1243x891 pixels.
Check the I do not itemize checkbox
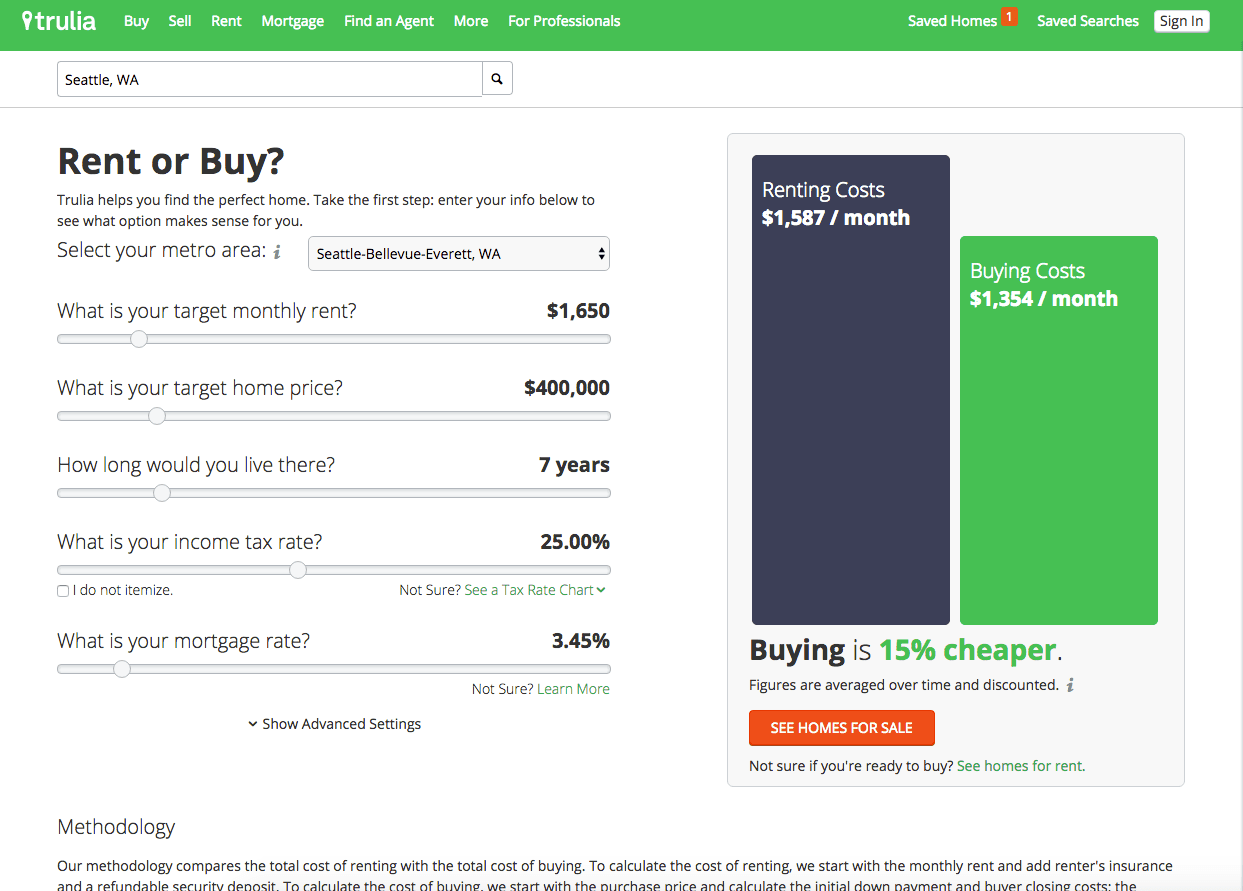coord(62,591)
